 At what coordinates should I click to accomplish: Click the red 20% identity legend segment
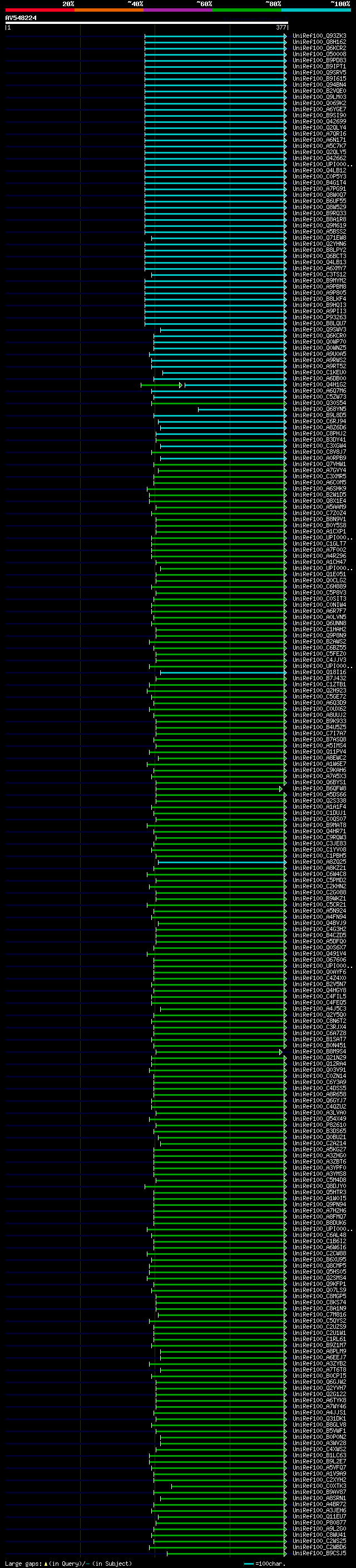pyautogui.click(x=39, y=10)
